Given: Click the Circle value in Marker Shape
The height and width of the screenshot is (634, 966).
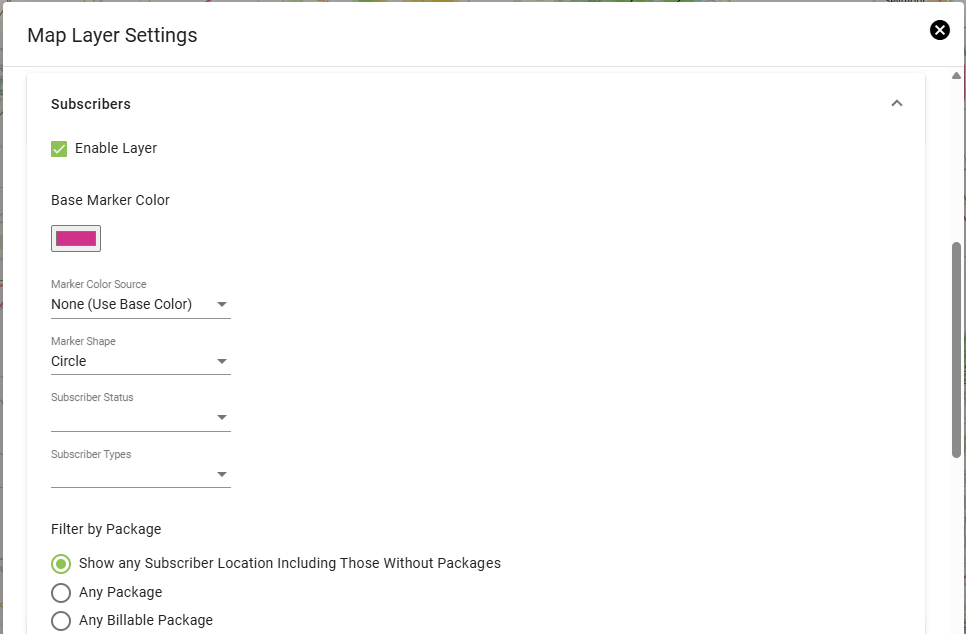Looking at the screenshot, I should click(68, 361).
